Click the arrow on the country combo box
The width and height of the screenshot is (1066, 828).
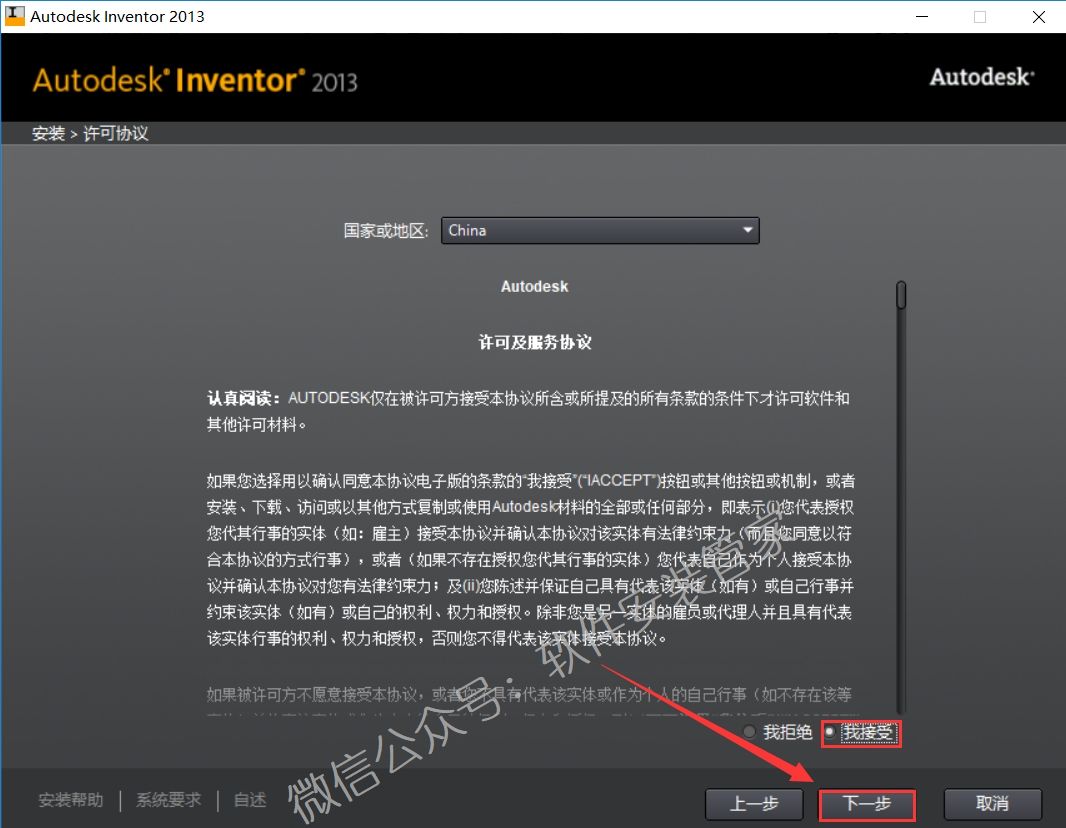tap(747, 231)
